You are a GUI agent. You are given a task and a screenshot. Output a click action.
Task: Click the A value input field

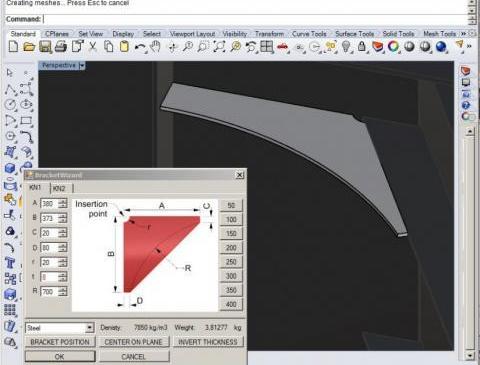click(49, 203)
